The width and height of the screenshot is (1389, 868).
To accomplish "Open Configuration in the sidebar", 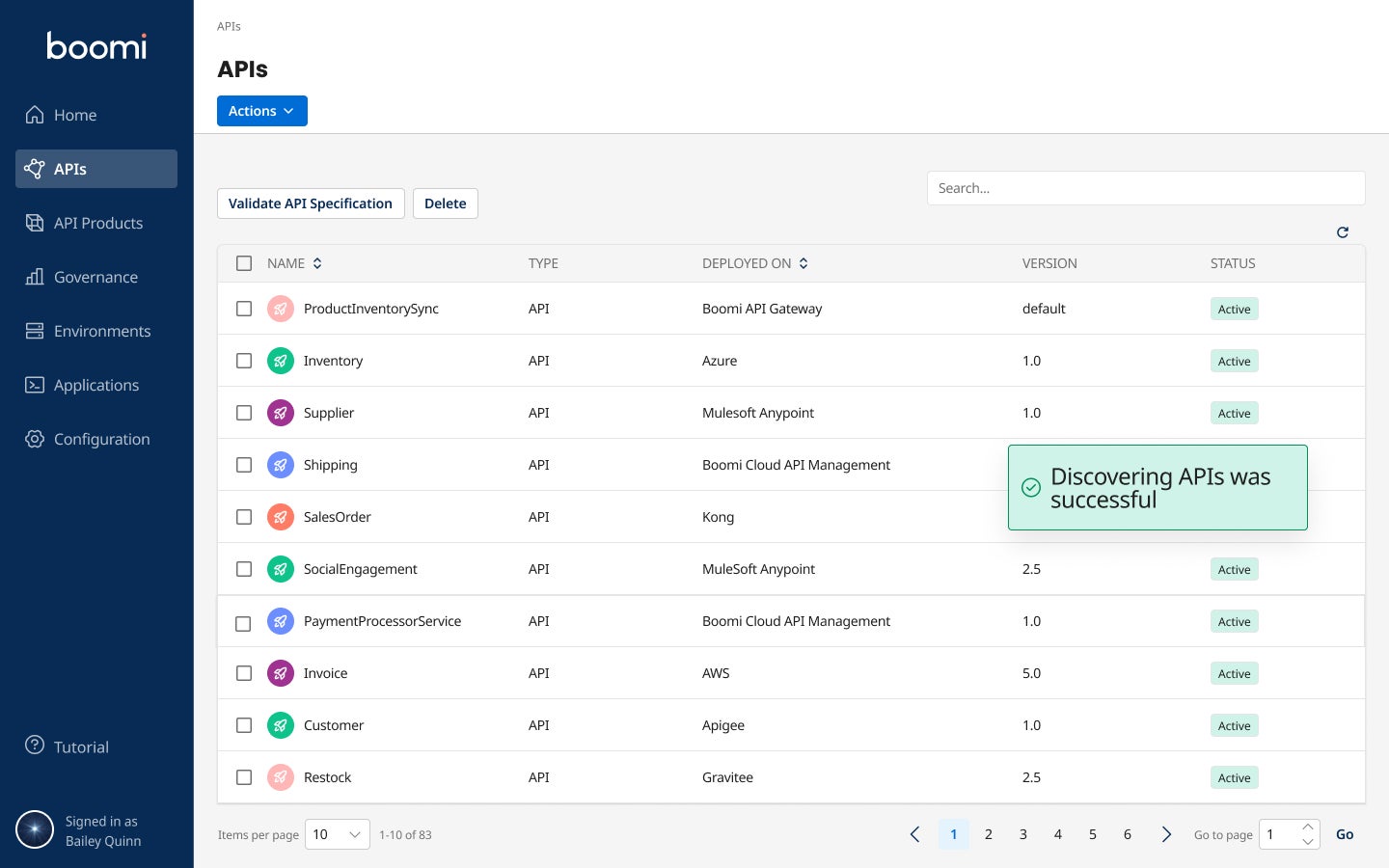I will pyautogui.click(x=96, y=439).
